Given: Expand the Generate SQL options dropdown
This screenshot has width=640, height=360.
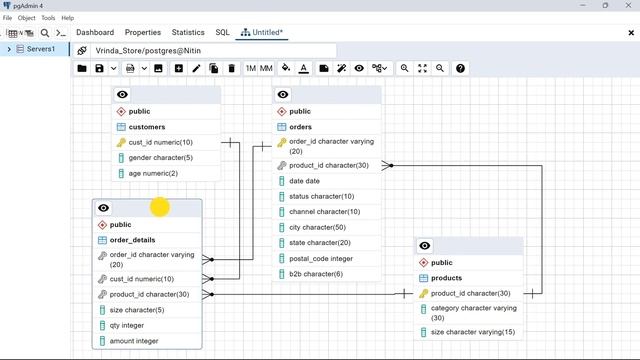Looking at the screenshot, I should coord(144,68).
